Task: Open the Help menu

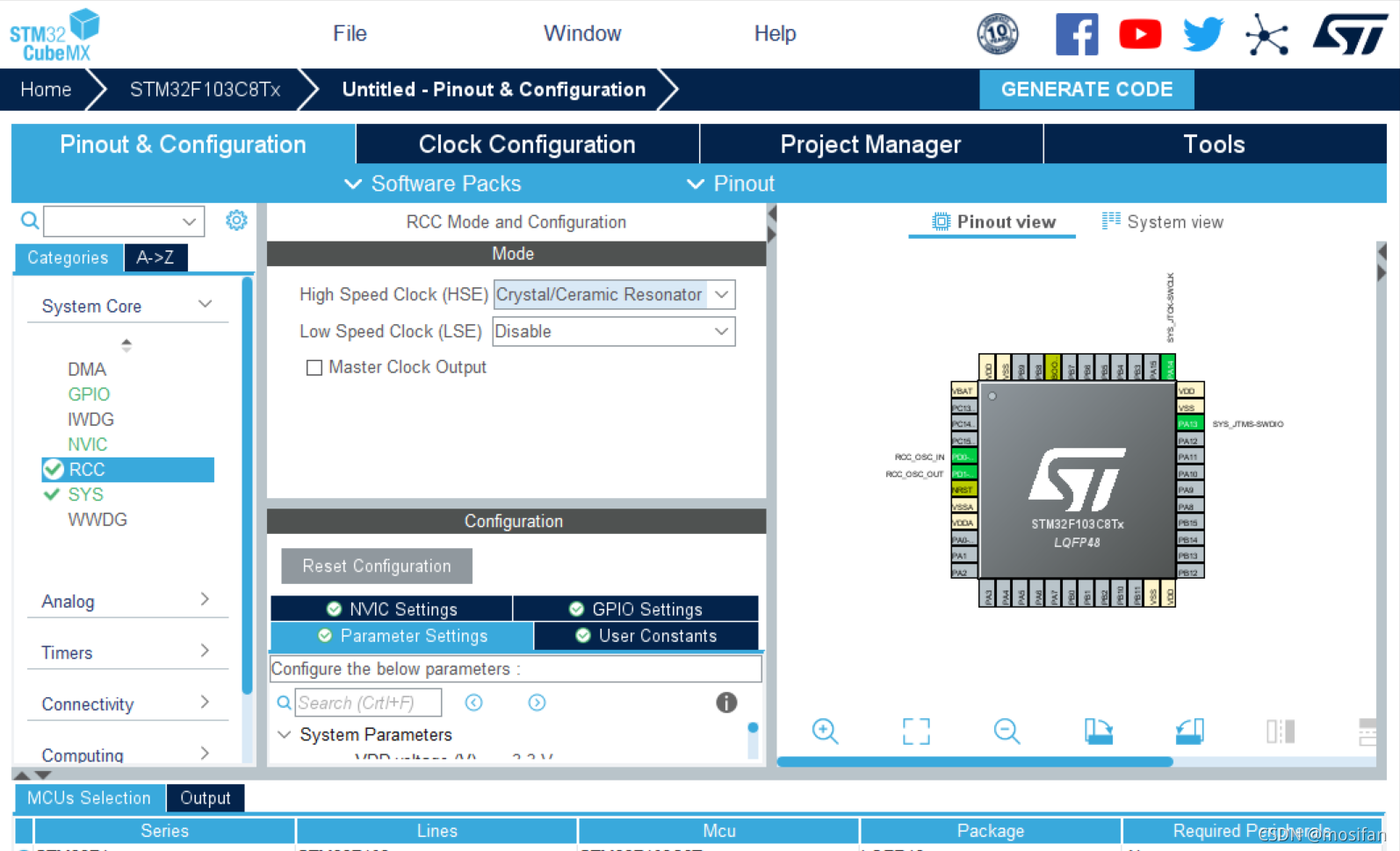Action: pos(775,33)
